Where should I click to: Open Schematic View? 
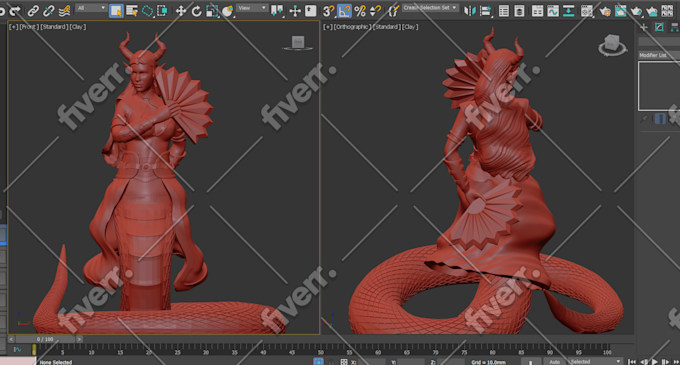pyautogui.click(x=569, y=11)
